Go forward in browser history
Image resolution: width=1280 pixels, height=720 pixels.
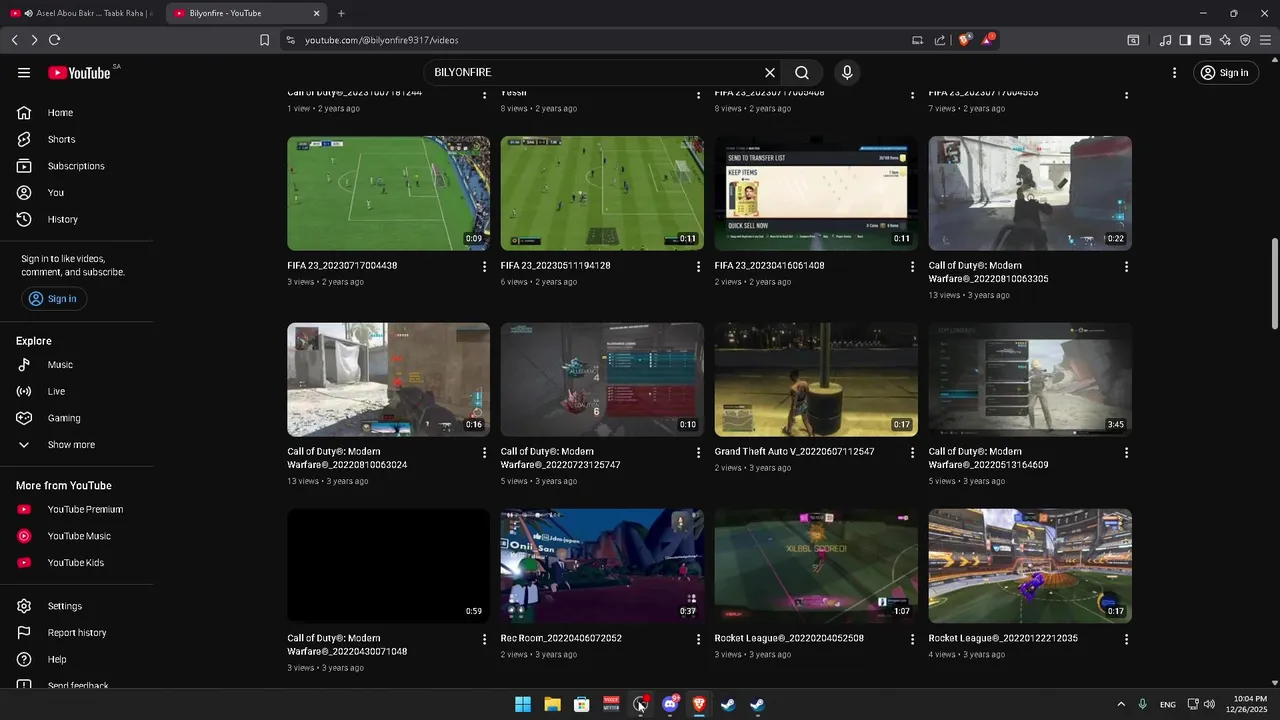point(34,40)
